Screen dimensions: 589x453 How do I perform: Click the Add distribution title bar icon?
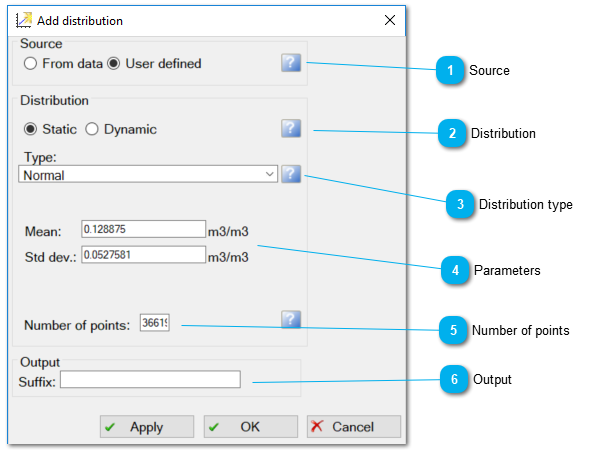tap(24, 20)
